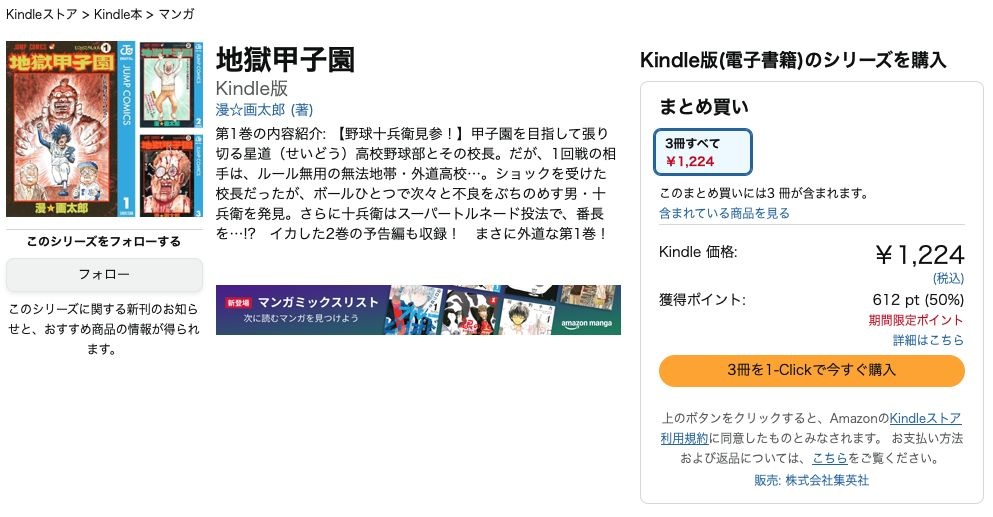This screenshot has height=517, width=993.
Task: Open the マンガミックスリスト banner
Action: pos(418,310)
